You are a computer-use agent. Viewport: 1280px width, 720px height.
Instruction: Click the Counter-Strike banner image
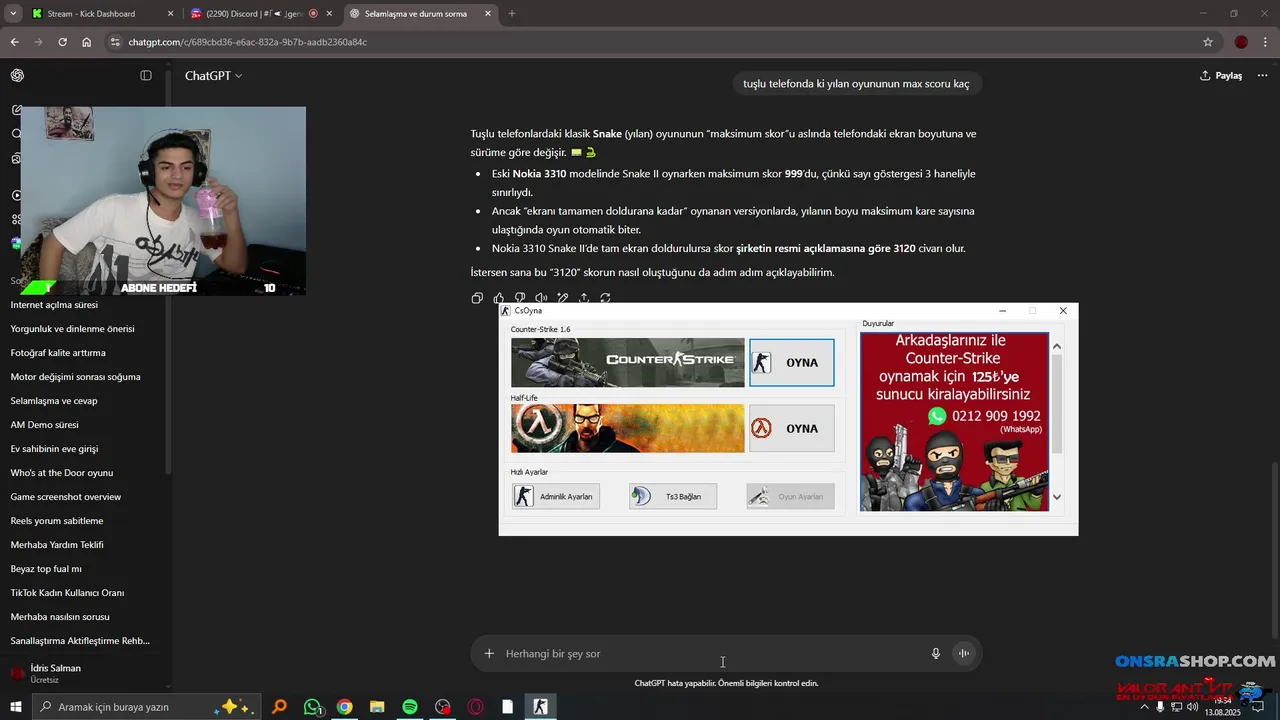coord(628,362)
